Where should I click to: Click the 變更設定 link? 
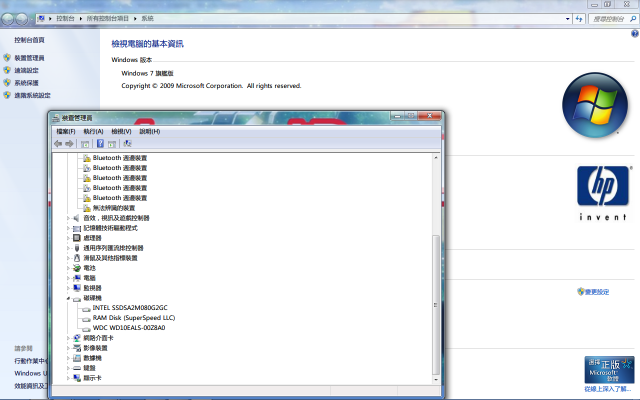click(x=597, y=292)
